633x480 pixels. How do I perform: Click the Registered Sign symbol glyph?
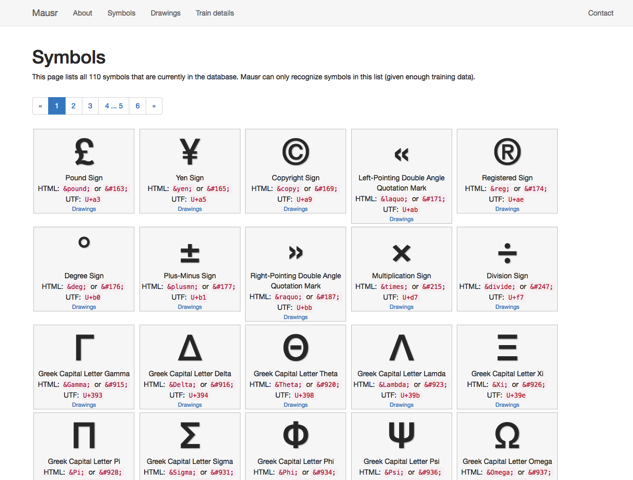click(x=507, y=152)
